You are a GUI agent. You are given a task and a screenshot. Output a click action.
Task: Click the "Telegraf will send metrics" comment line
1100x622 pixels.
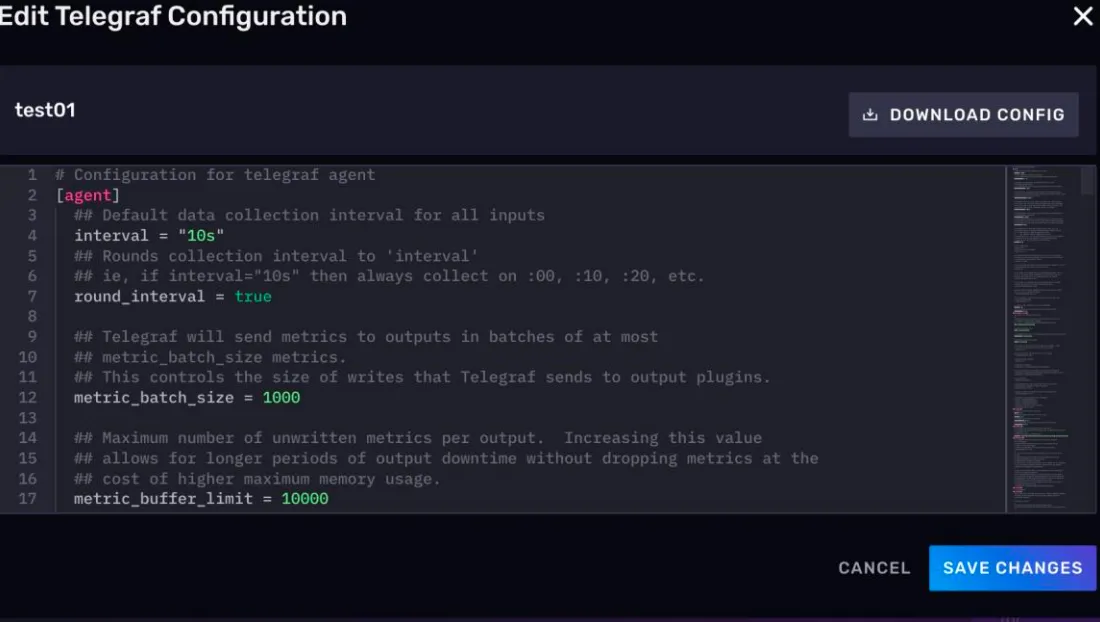click(380, 337)
